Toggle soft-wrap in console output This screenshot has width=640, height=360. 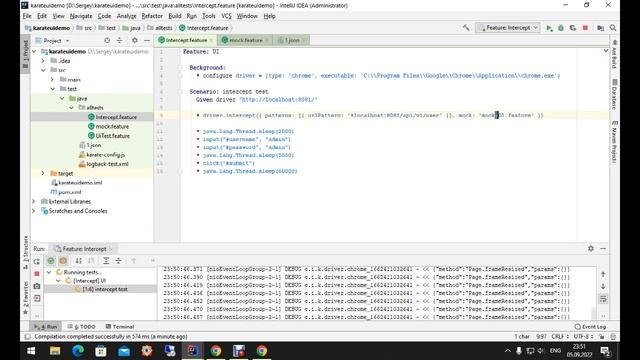[x=603, y=299]
